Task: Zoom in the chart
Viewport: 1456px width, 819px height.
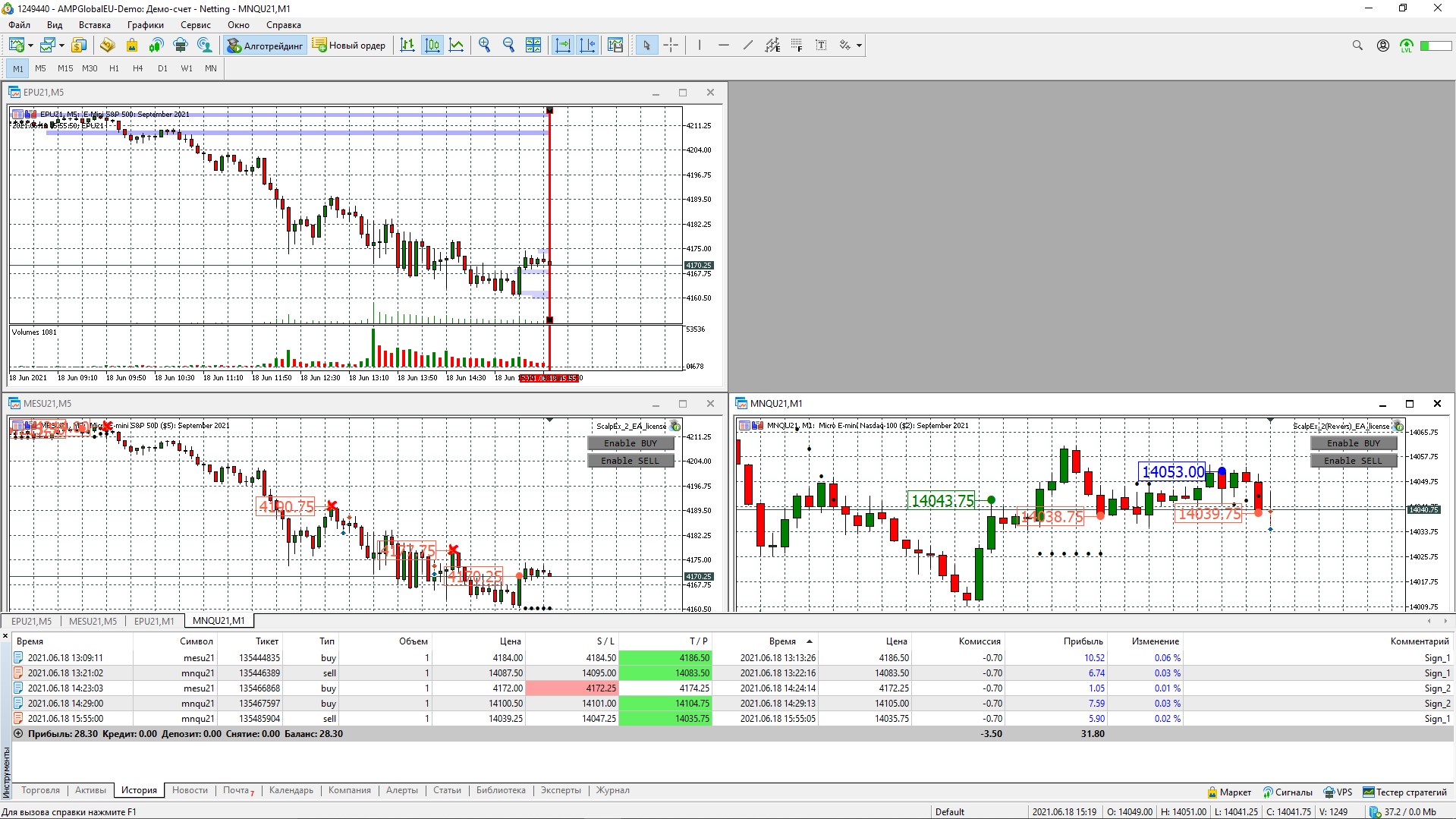Action: point(485,46)
